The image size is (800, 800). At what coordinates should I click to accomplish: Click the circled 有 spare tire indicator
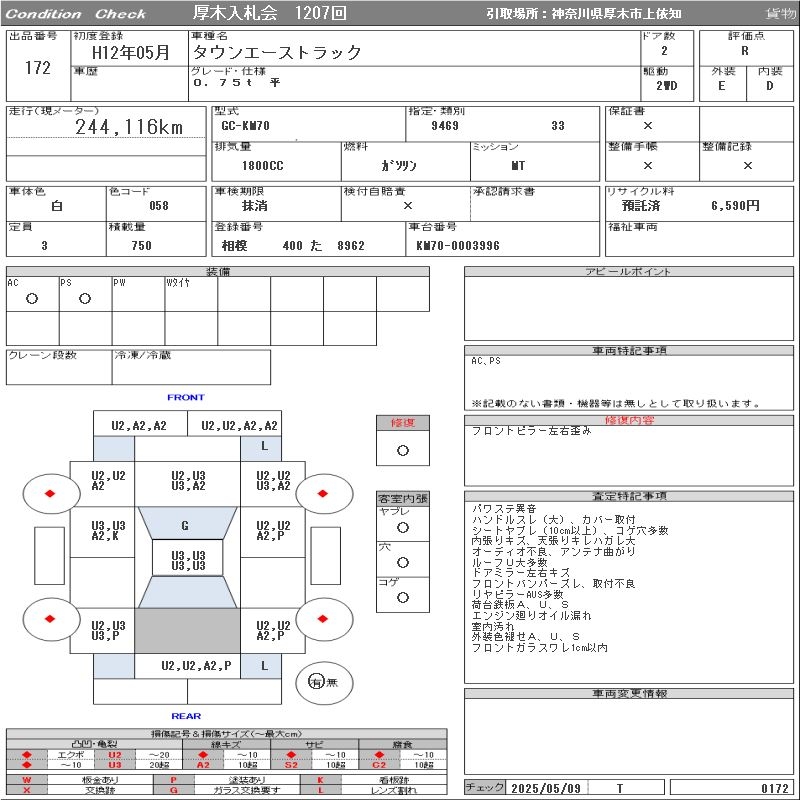(317, 682)
